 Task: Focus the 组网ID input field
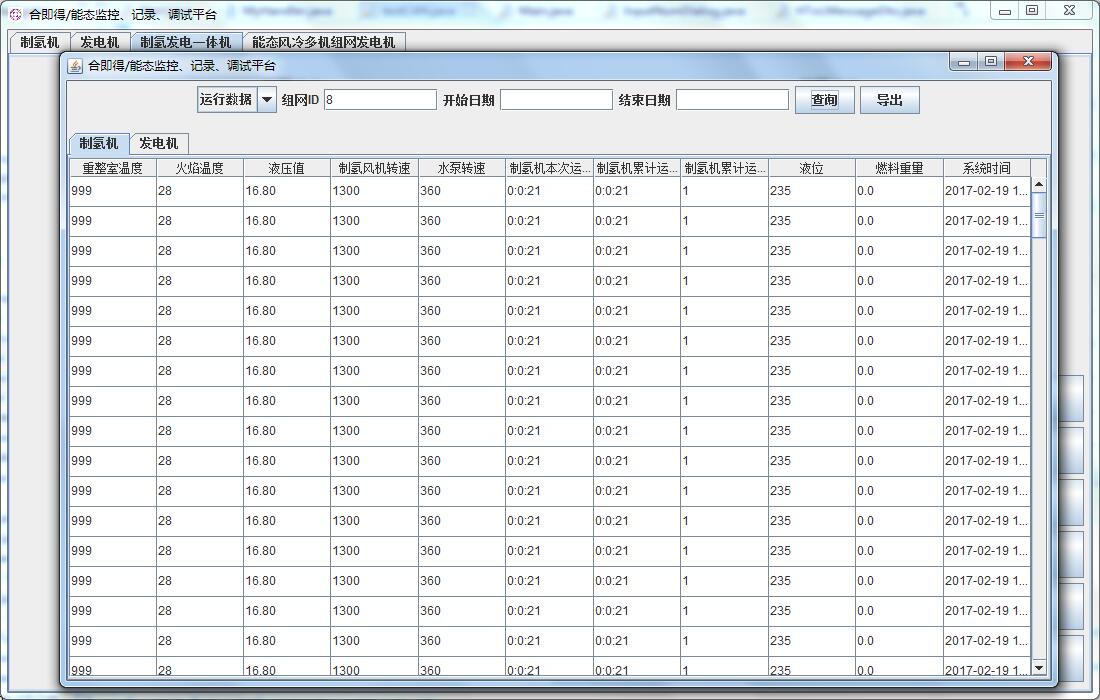pyautogui.click(x=380, y=100)
